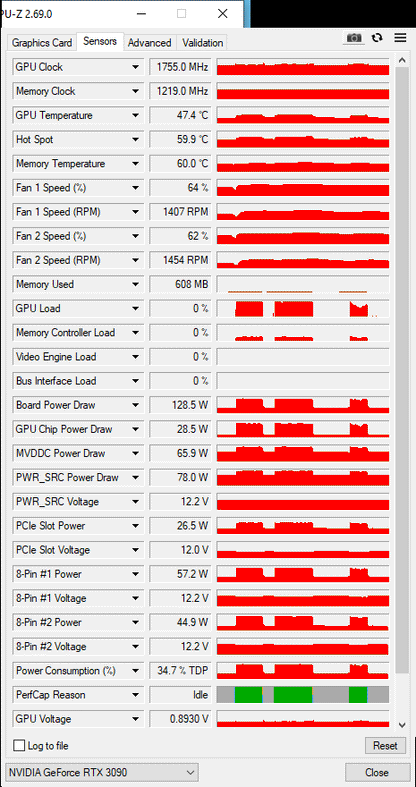This screenshot has height=787, width=416.
Task: Click the vertical scrollbar thumb
Action: pos(402,370)
